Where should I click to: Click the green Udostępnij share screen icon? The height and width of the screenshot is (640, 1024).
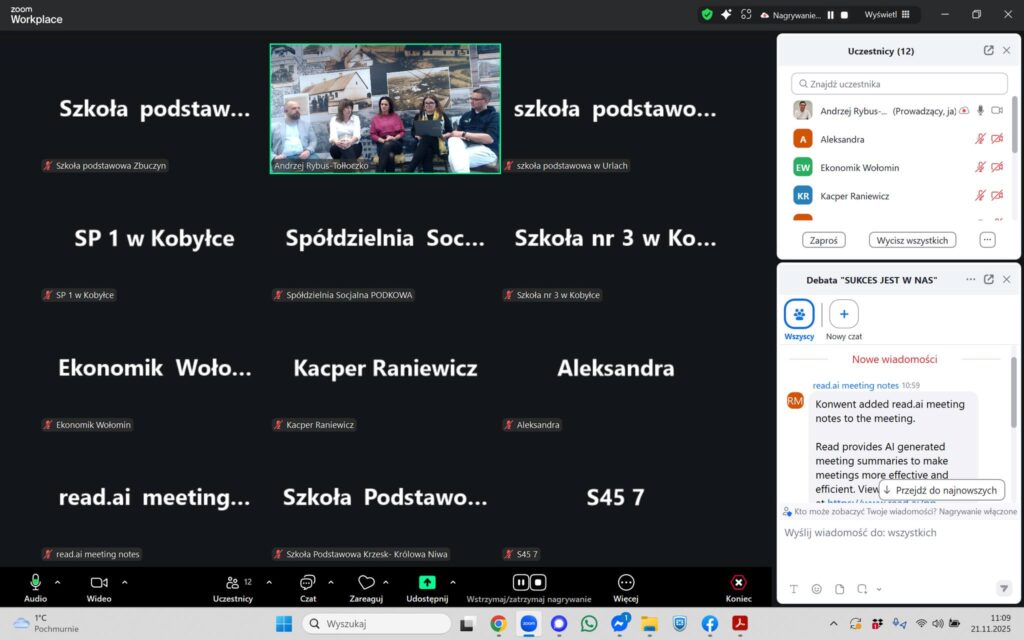tap(427, 582)
